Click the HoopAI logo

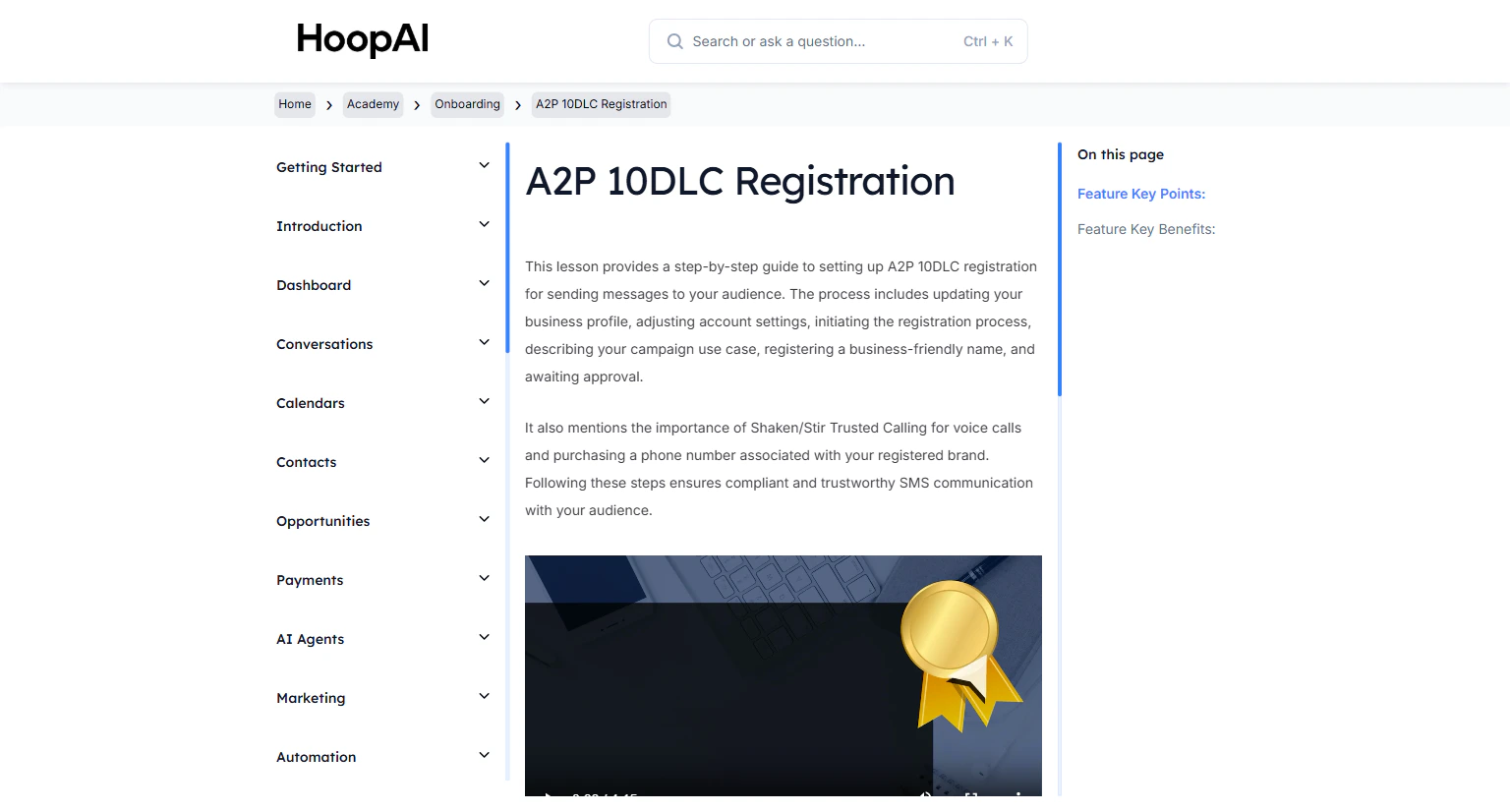pyautogui.click(x=362, y=39)
